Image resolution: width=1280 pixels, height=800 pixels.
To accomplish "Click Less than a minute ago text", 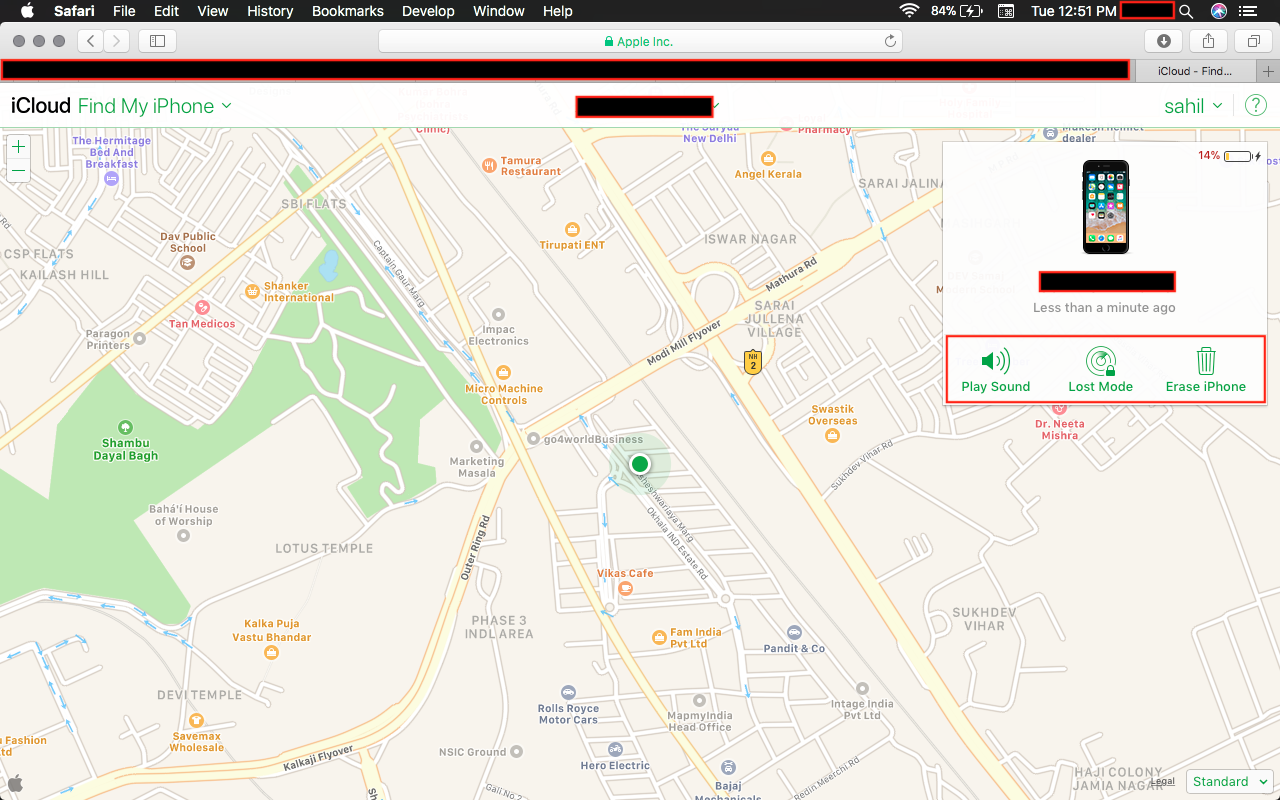I will [x=1104, y=308].
